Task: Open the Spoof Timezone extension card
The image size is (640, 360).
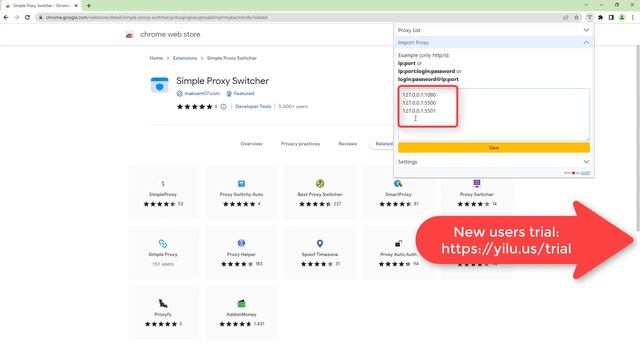Action: coord(320,253)
